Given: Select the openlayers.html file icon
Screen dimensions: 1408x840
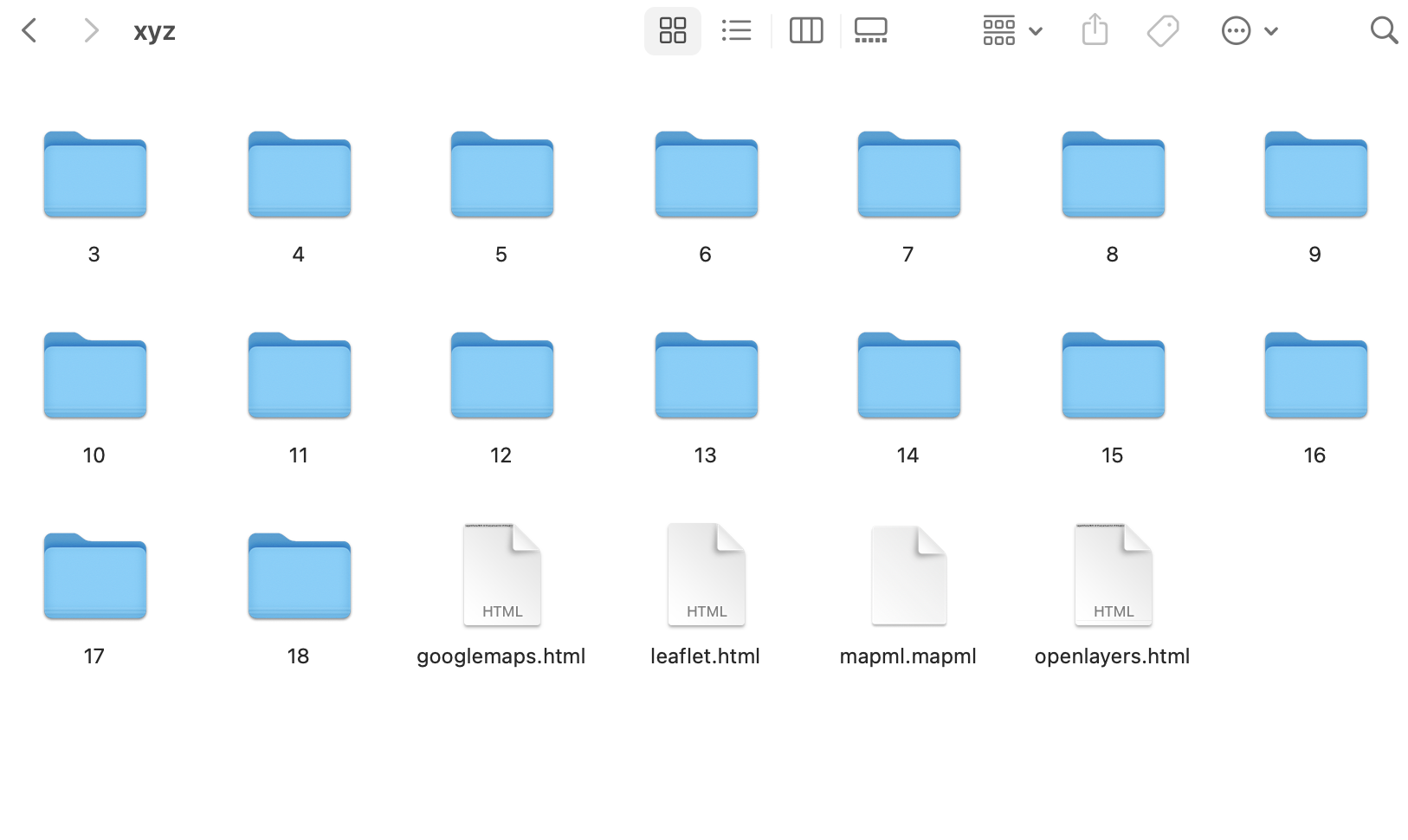Looking at the screenshot, I should (1114, 574).
